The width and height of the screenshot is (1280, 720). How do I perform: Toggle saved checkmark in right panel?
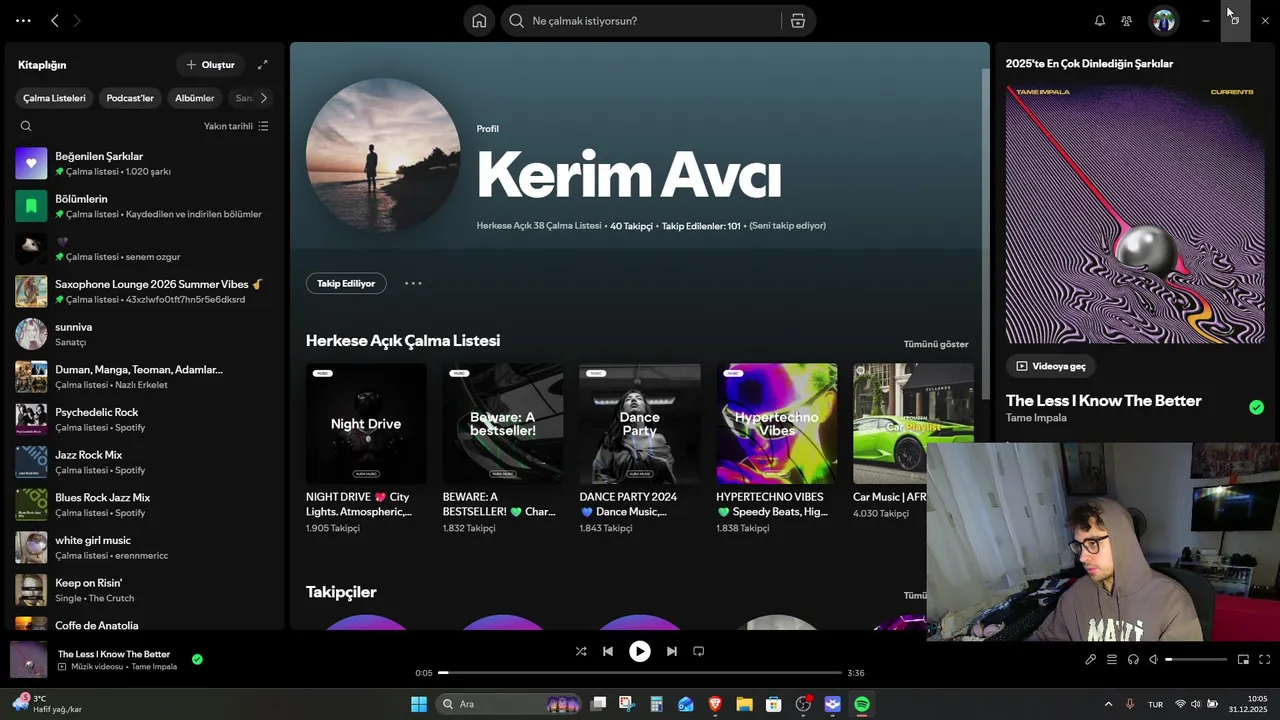point(1256,407)
